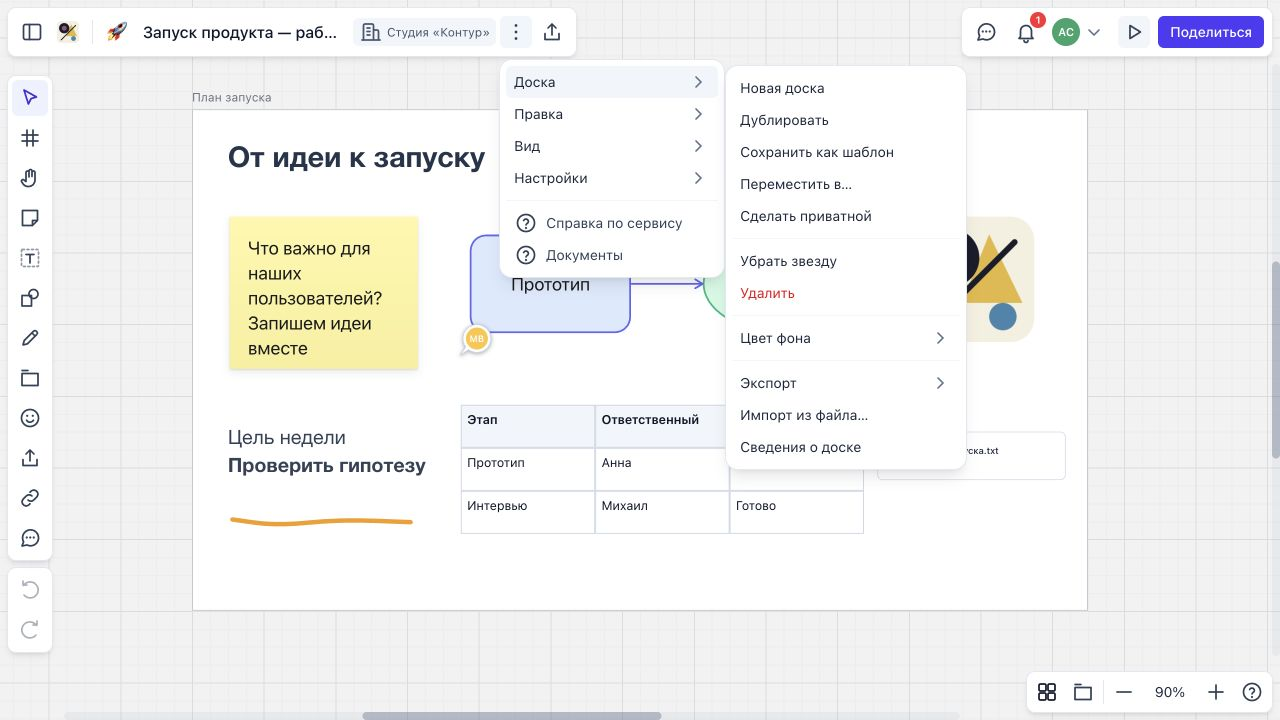Screen dimensions: 1280x720
Task: Click the upload file tool in left toolbar
Action: [30, 458]
